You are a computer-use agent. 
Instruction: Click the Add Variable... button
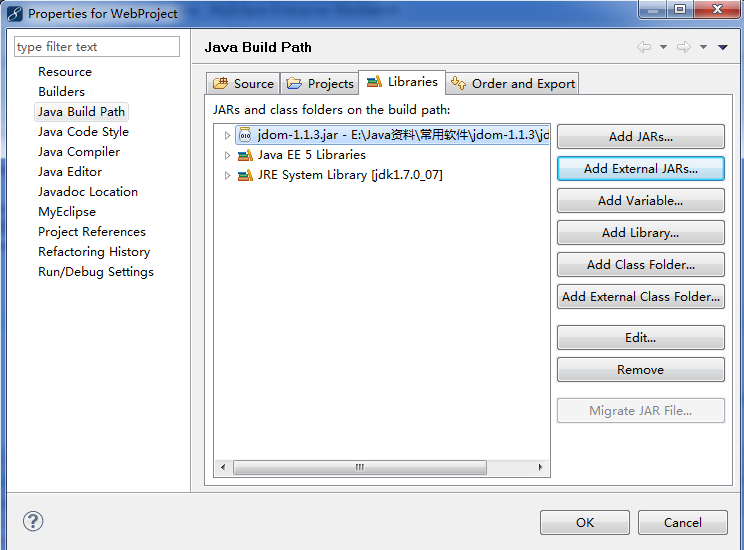point(641,201)
